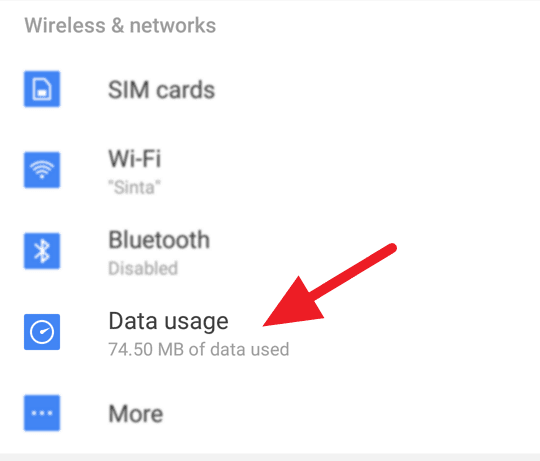Tap the "More" title label
Image resolution: width=540 pixels, height=461 pixels.
click(x=136, y=413)
